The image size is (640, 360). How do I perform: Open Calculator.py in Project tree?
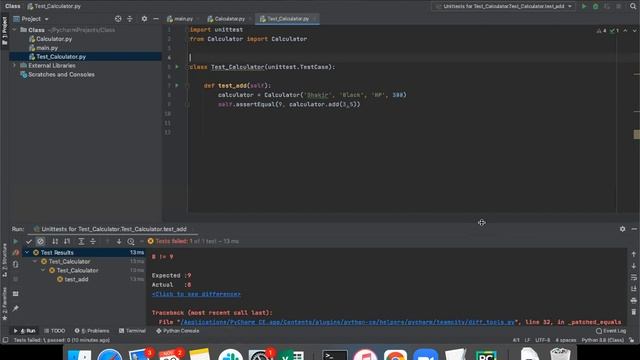[50, 39]
